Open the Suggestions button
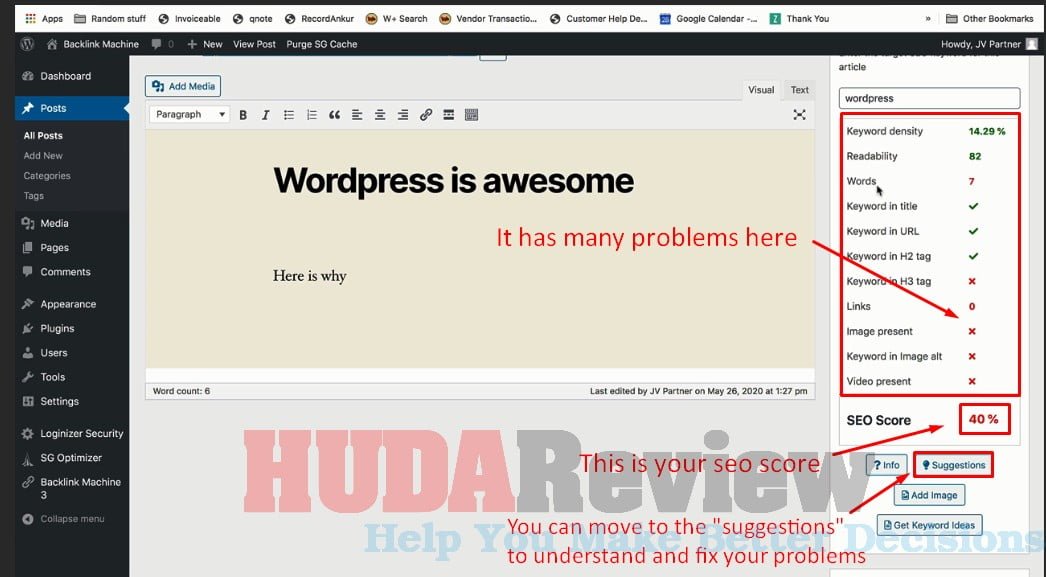 click(x=953, y=465)
